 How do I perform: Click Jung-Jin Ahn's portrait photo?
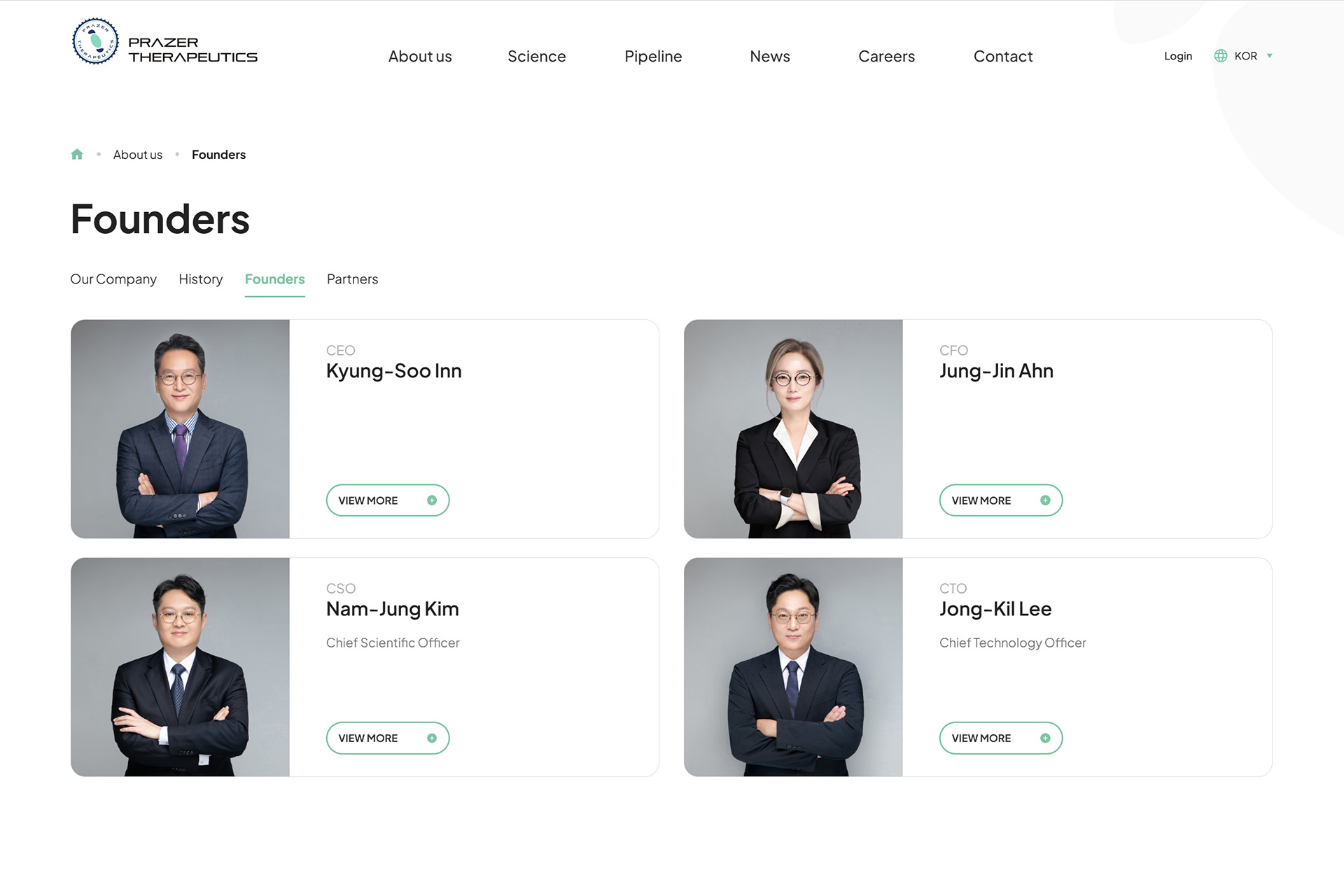(x=793, y=429)
